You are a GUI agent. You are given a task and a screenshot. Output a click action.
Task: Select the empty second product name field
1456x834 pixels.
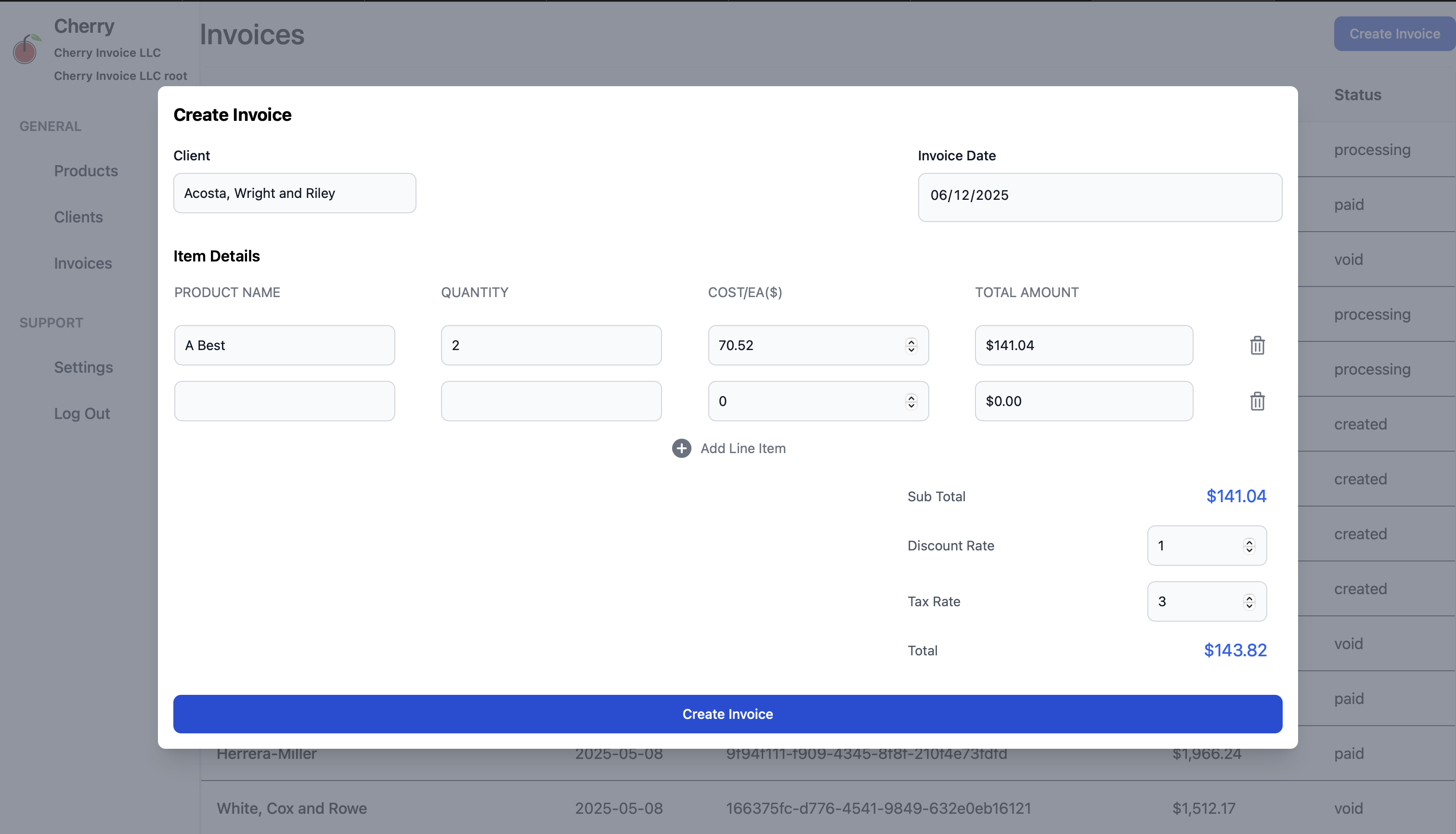point(284,401)
